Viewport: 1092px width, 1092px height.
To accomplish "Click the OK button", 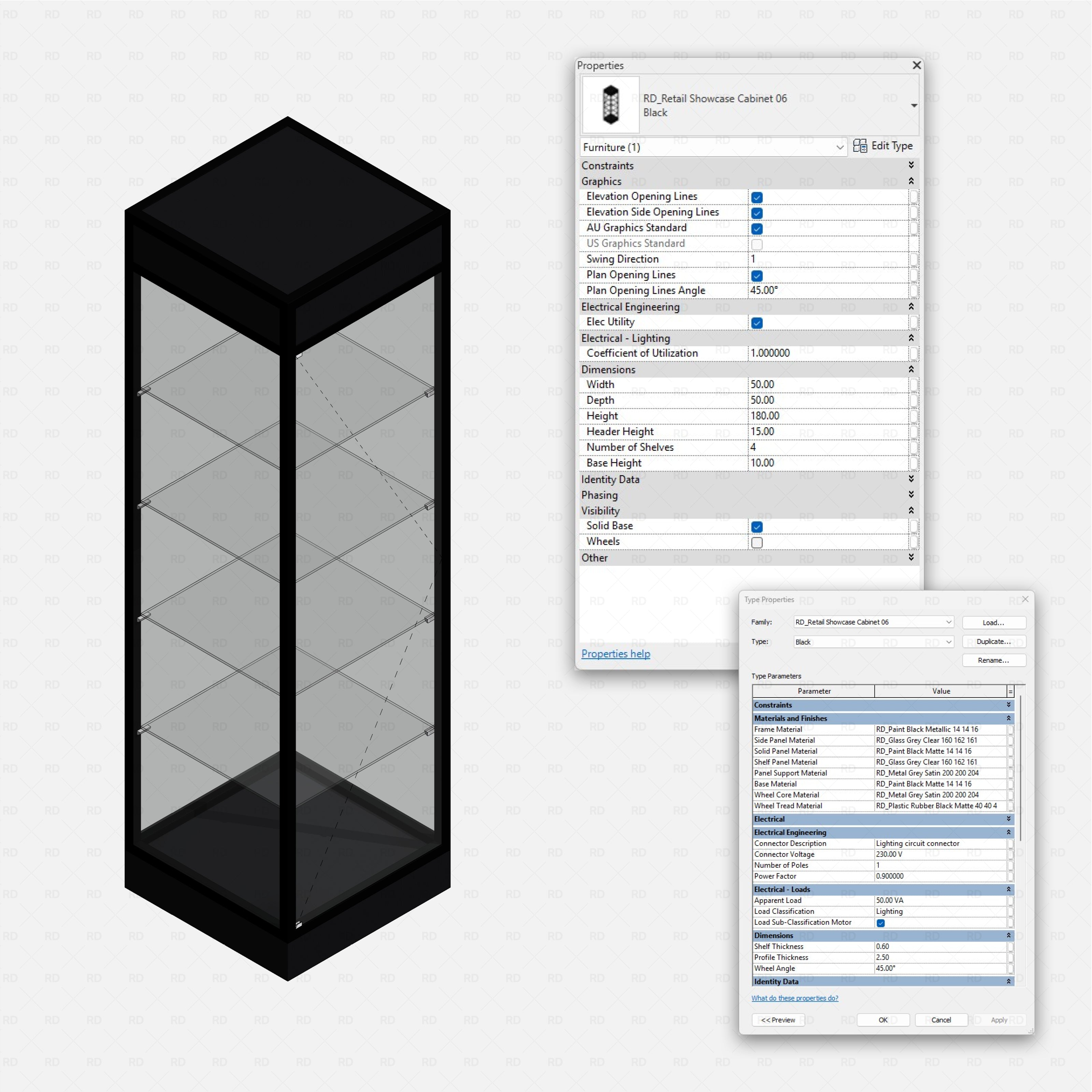I will (x=883, y=1020).
